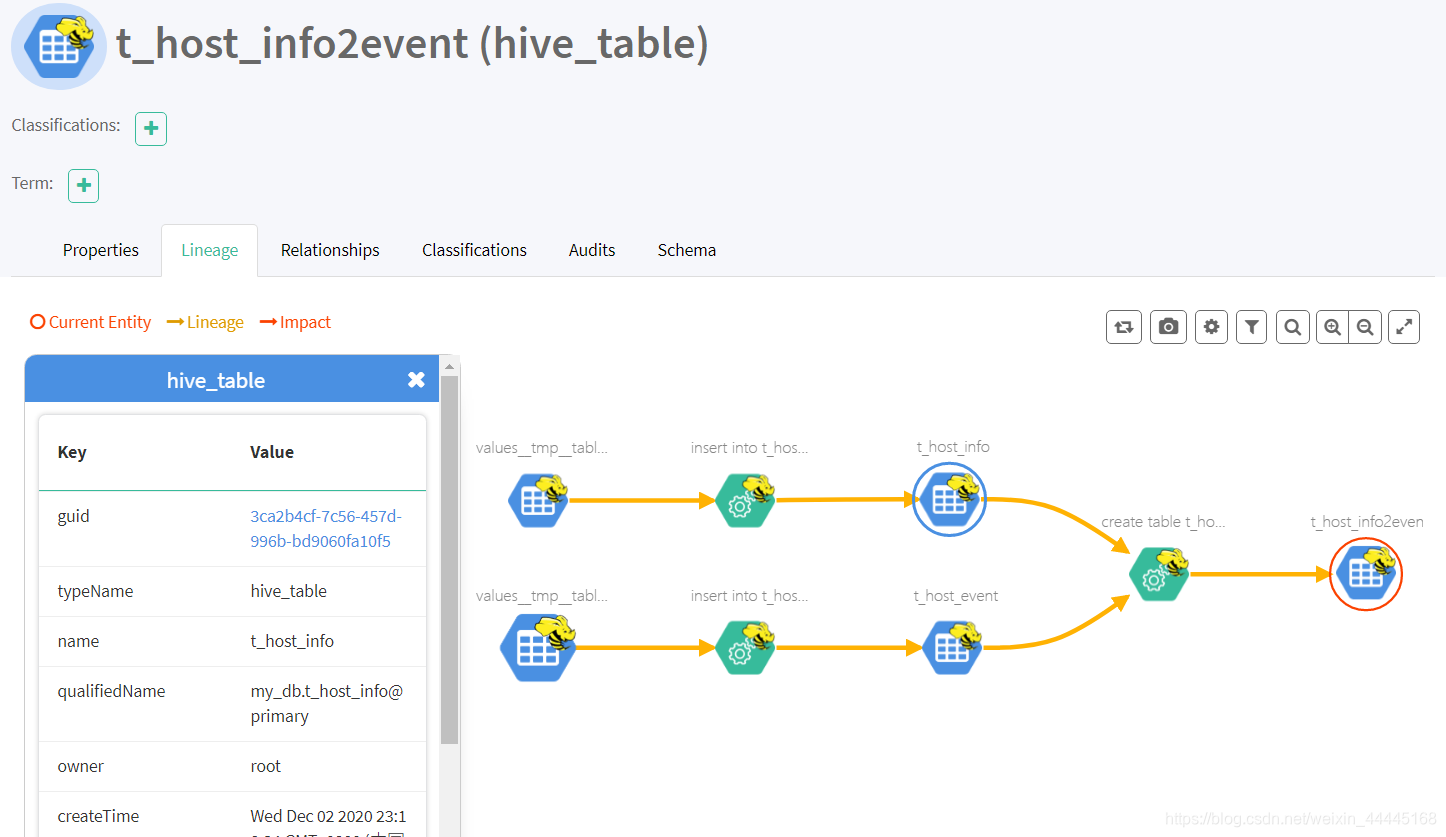
Task: Click the name value t_host_info
Action: tap(292, 641)
